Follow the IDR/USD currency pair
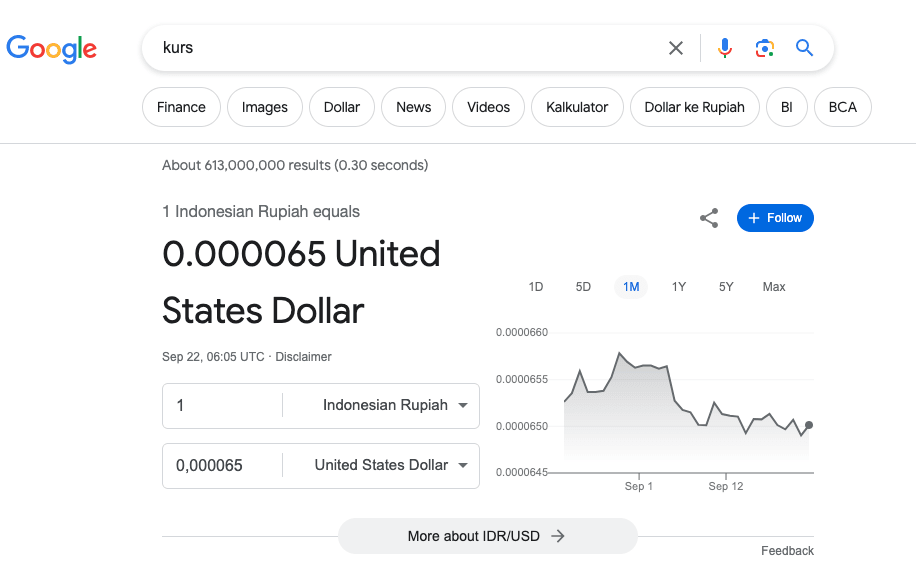Viewport: 916px width, 582px height. coord(775,218)
